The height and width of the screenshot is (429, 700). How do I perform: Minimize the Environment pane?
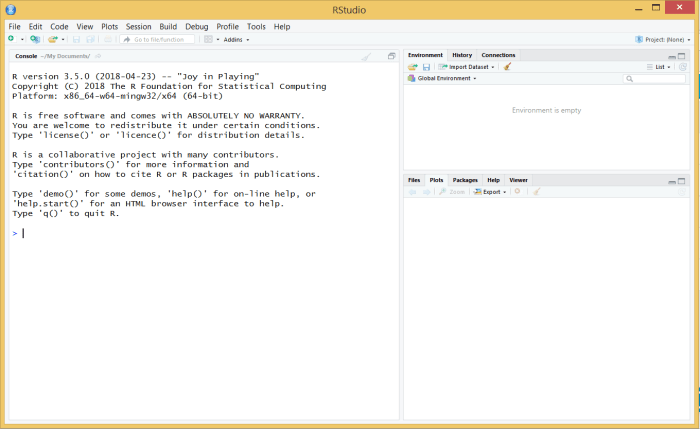click(671, 56)
